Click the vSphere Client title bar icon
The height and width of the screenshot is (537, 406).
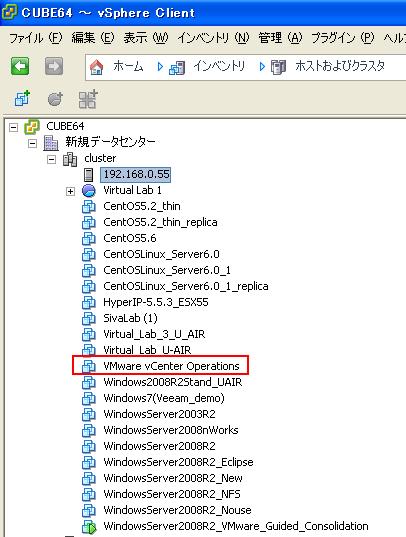tap(9, 12)
